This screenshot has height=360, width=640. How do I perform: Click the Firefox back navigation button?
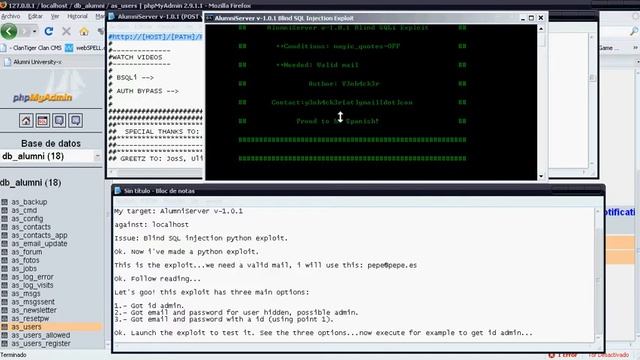click(9, 31)
